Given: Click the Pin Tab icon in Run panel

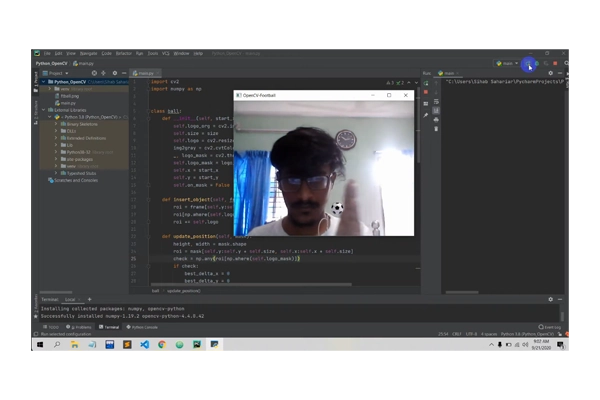Looking at the screenshot, I should pyautogui.click(x=425, y=116).
